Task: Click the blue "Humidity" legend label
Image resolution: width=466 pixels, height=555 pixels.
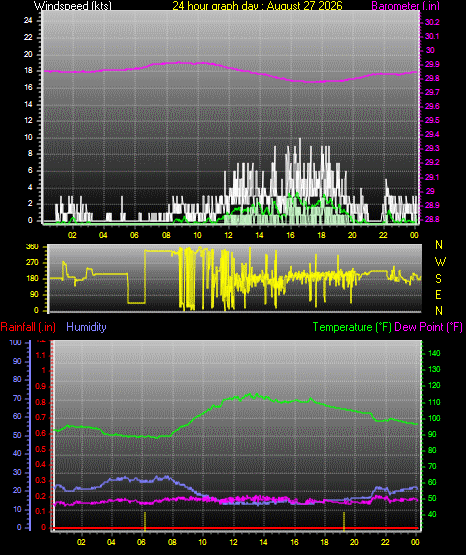Action: (x=86, y=327)
